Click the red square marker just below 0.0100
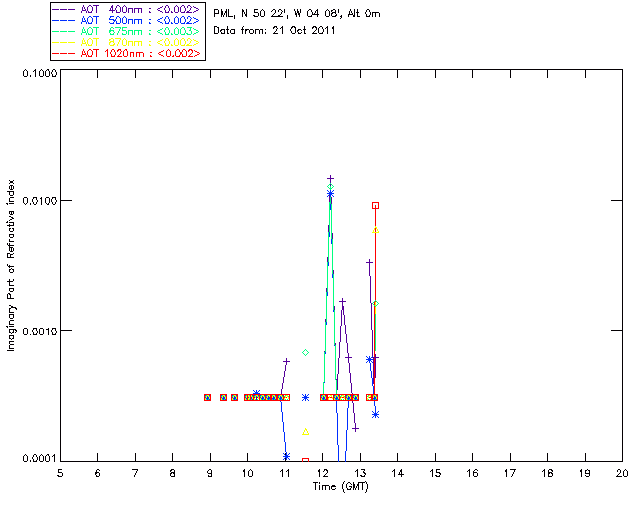 376,205
